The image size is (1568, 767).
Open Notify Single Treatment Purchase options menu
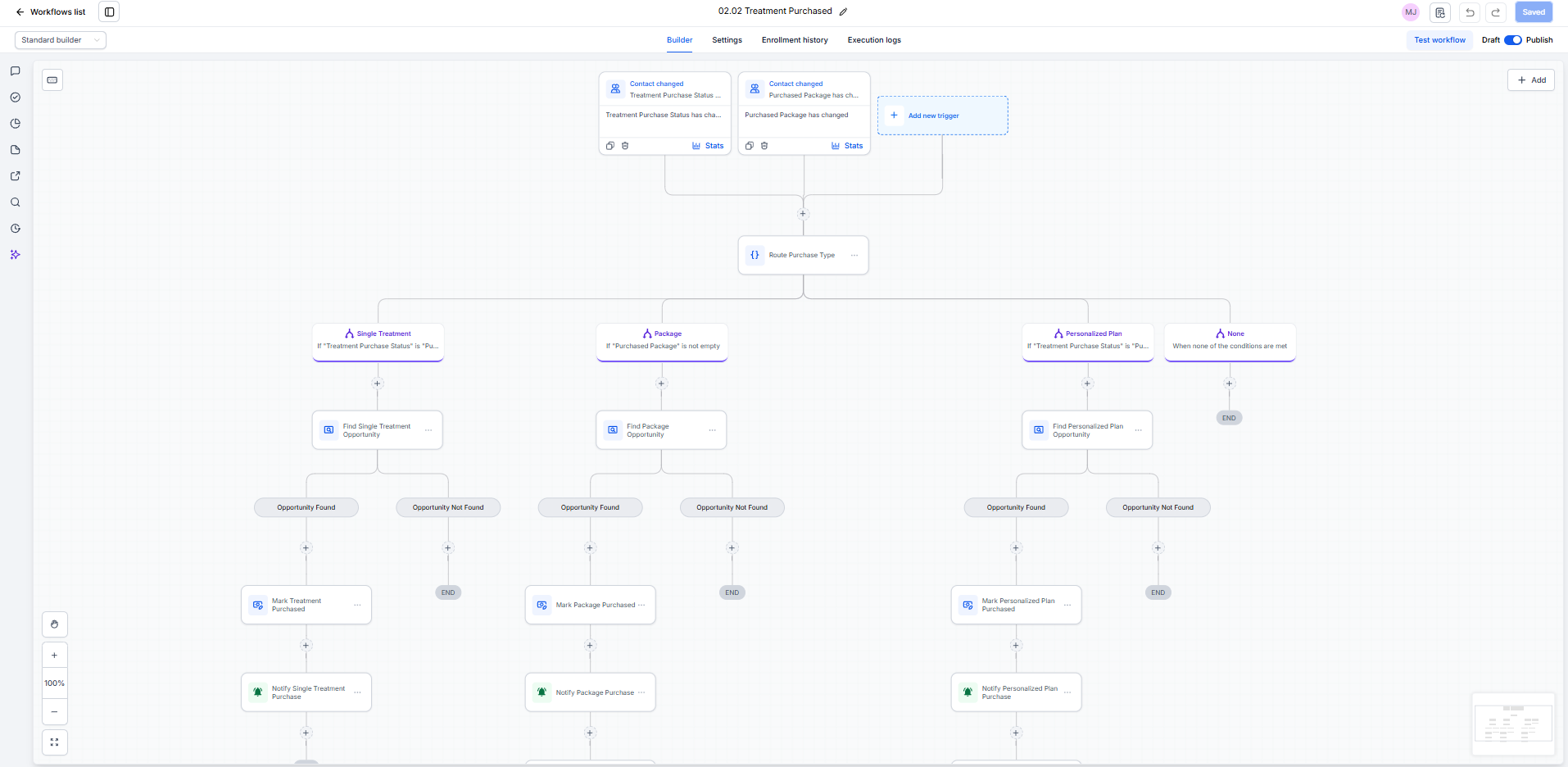[x=357, y=692]
